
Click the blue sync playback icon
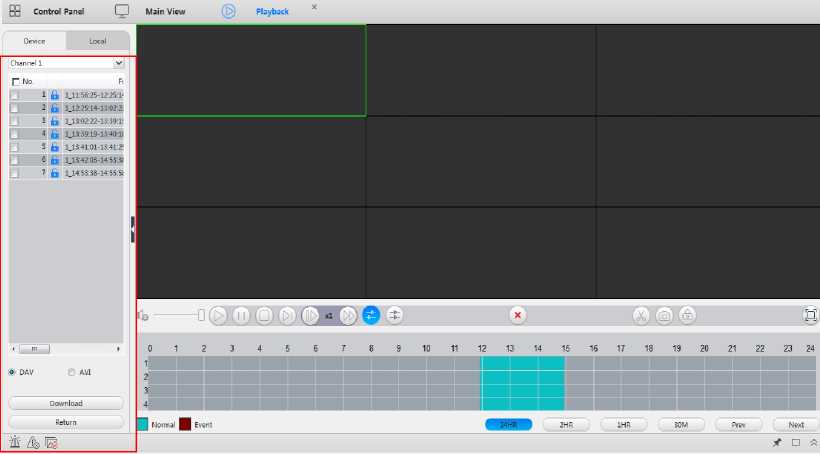point(371,315)
